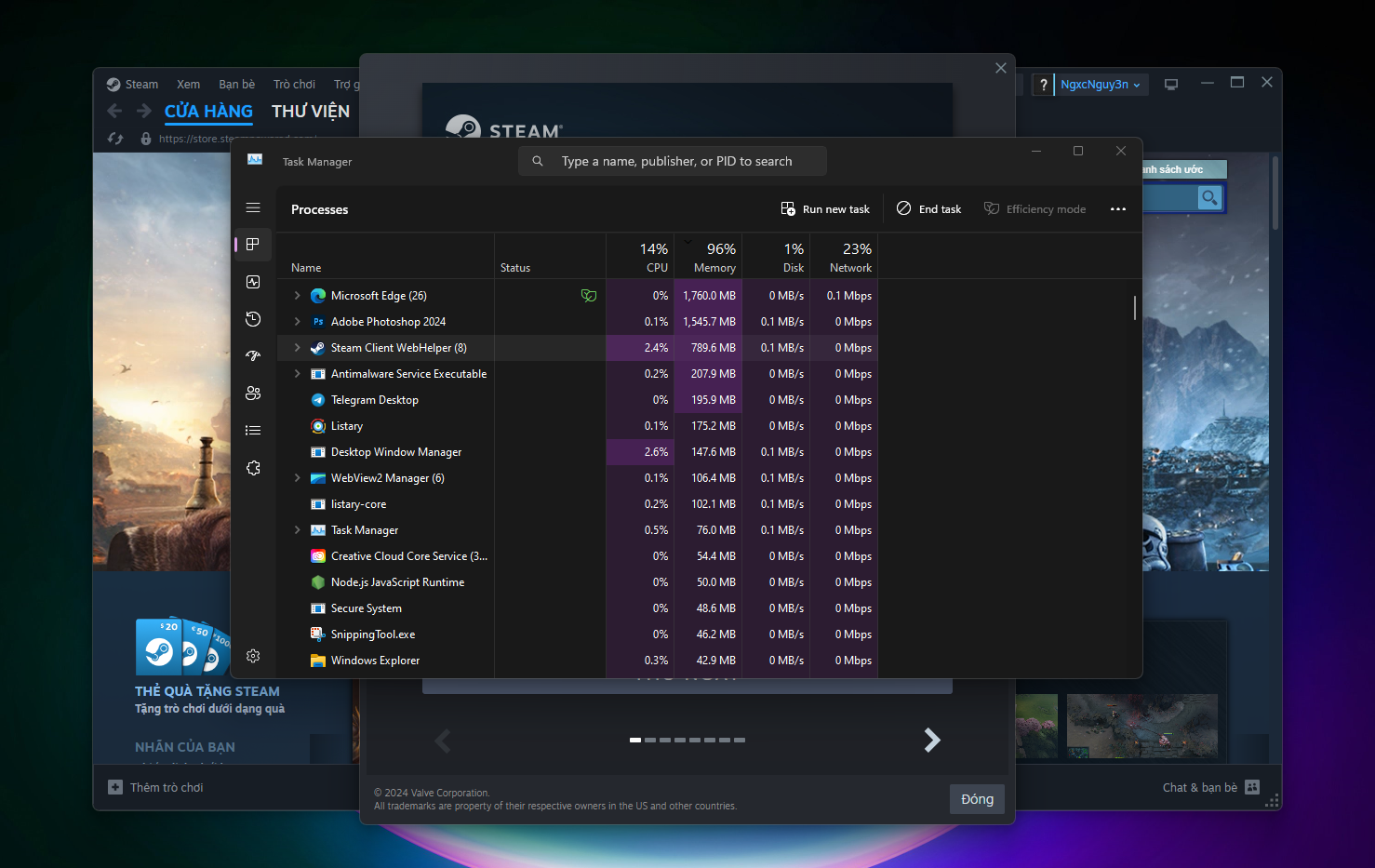Click Steam back arrow navigation

tap(114, 111)
